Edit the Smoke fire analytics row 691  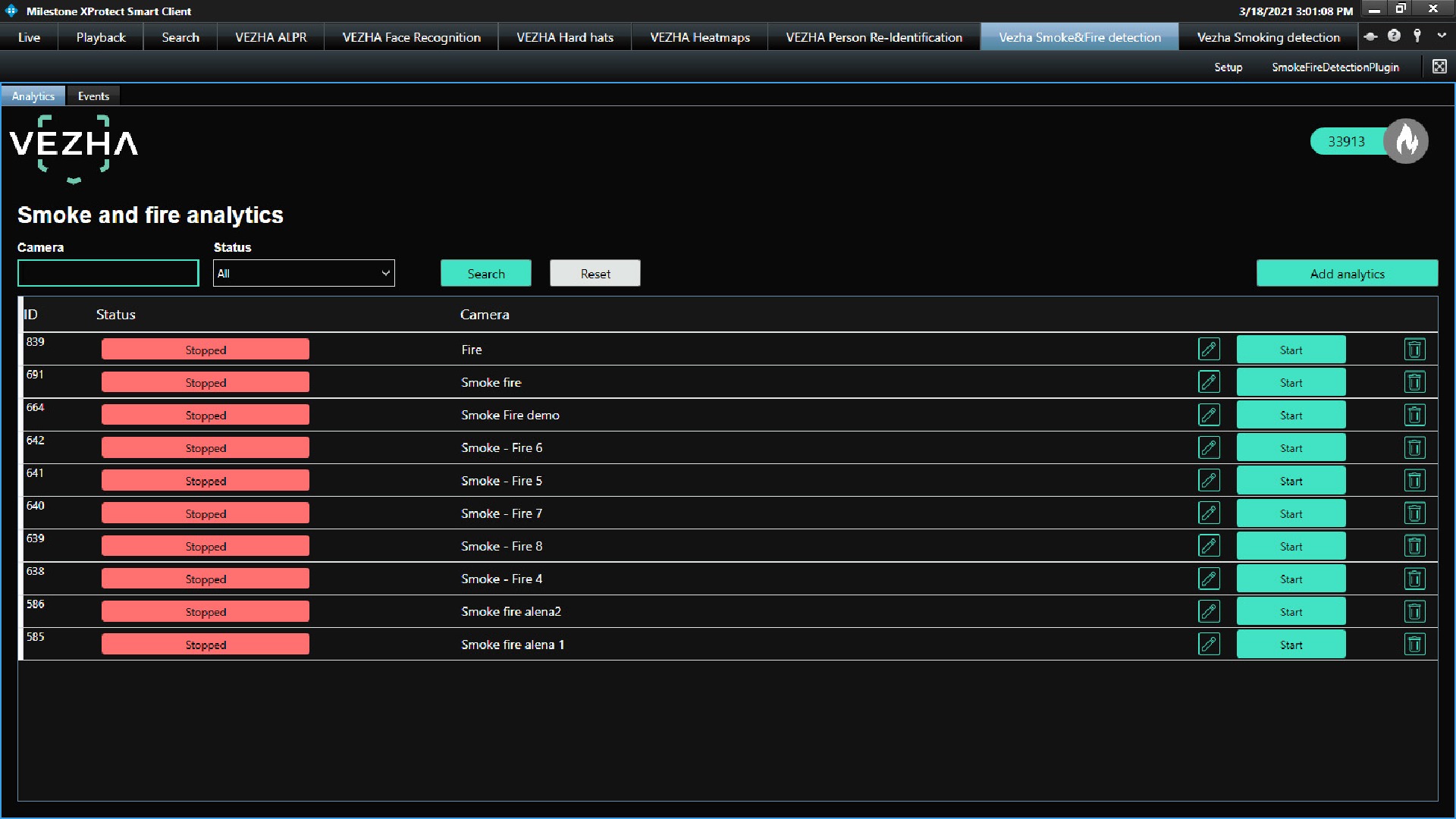point(1209,381)
